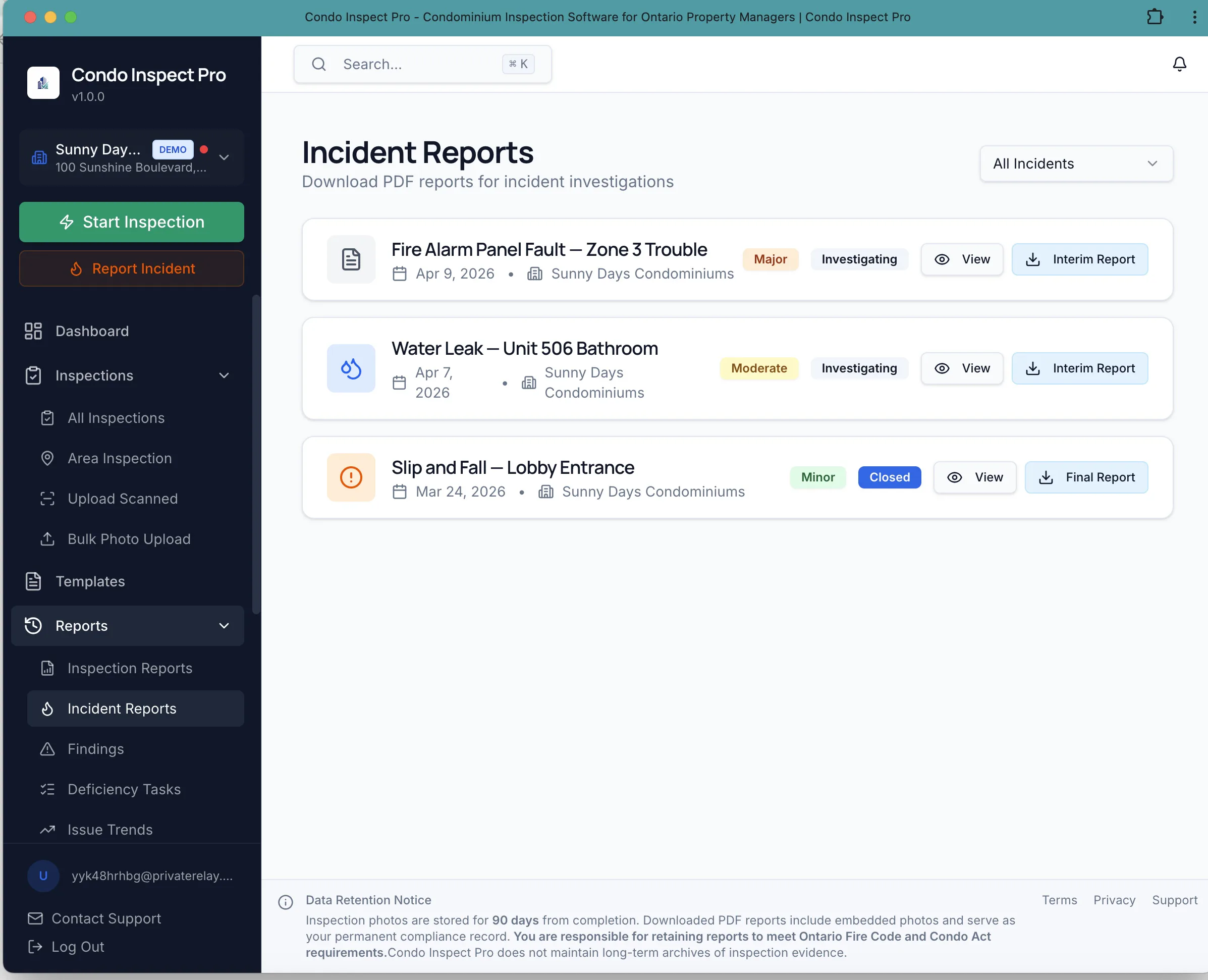Download Interim Report for Water Leak
The width and height of the screenshot is (1208, 980).
[1080, 368]
